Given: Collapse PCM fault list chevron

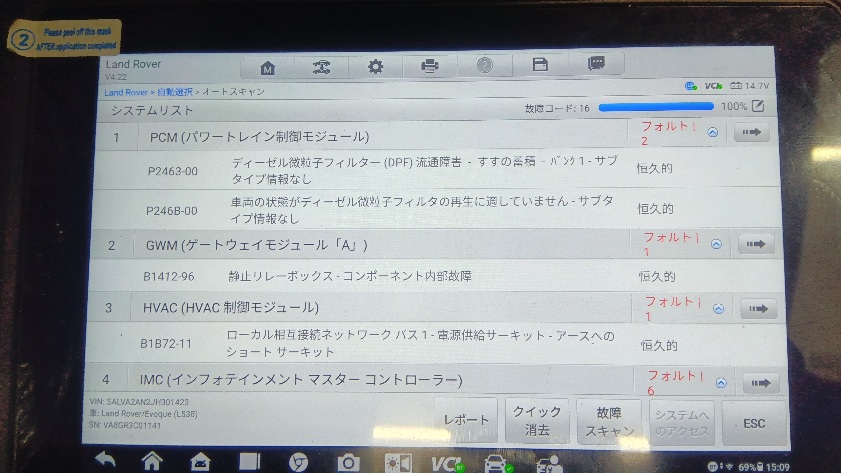Looking at the screenshot, I should [713, 132].
